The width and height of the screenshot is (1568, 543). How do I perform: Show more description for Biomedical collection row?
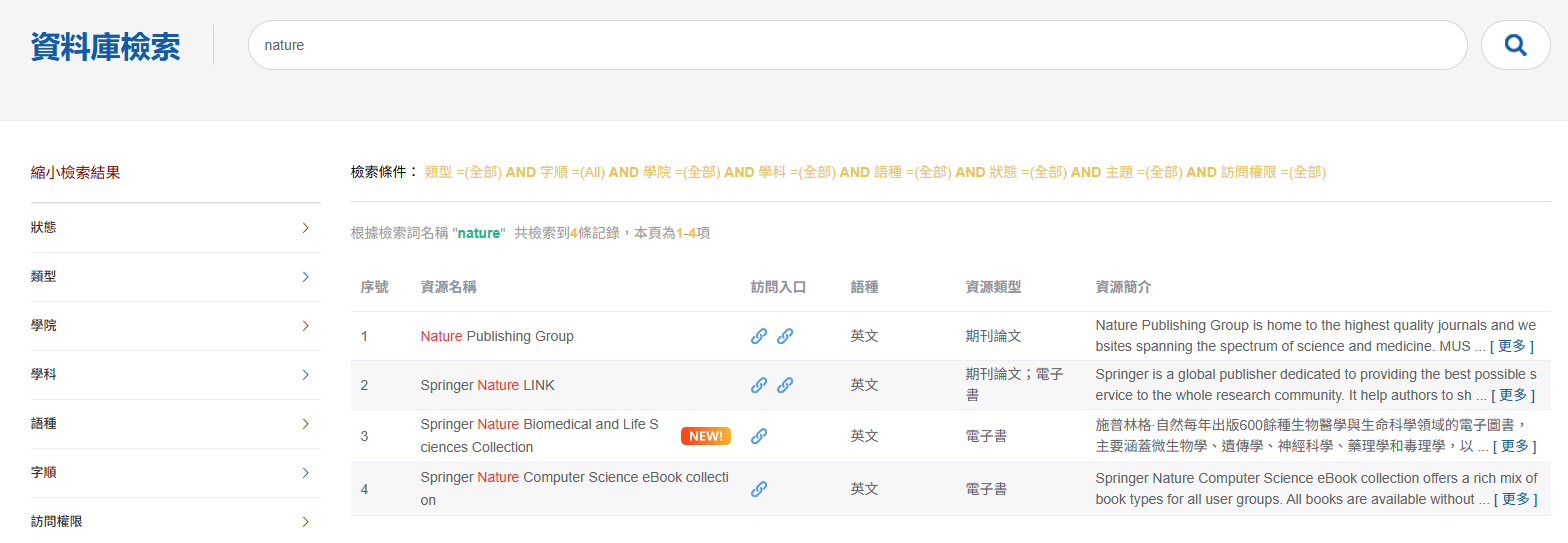coord(1514,446)
